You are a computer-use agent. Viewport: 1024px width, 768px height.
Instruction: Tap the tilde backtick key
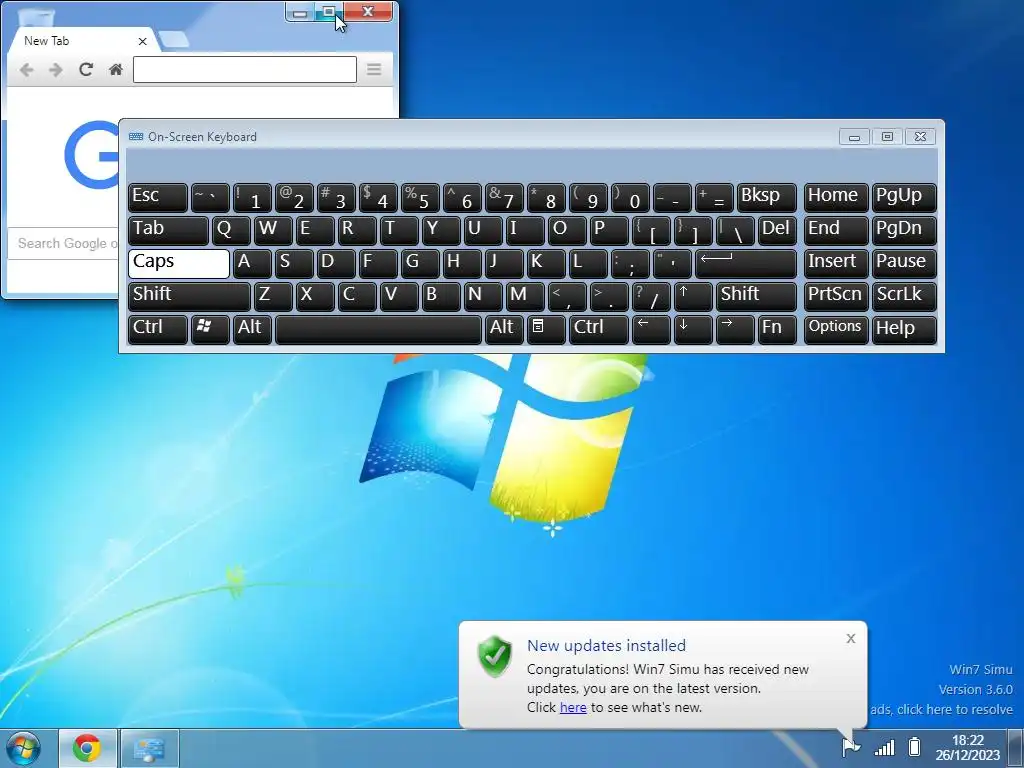210,197
